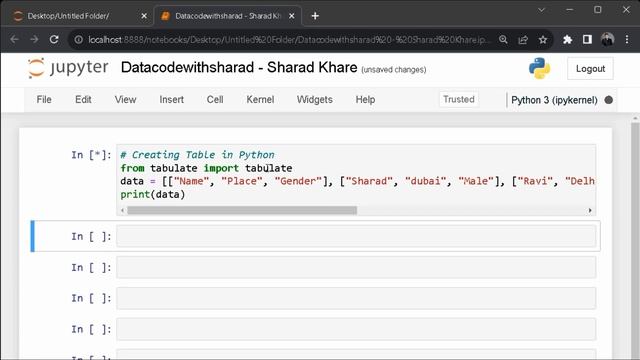The image size is (640, 360).
Task: Bookmark this tab with star
Action: click(x=542, y=40)
